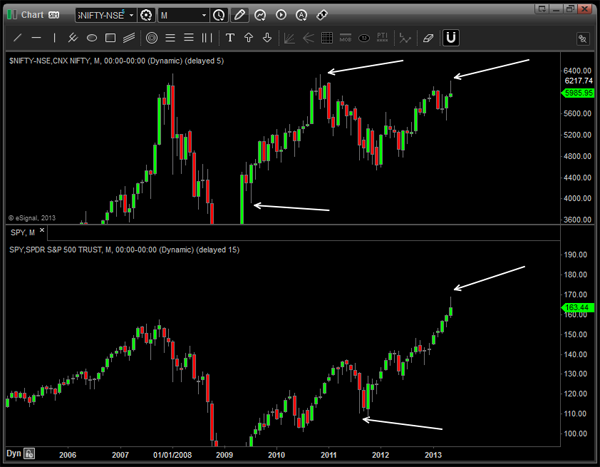Image resolution: width=600 pixels, height=467 pixels.
Task: Close the SPY, M tab
Action: pyautogui.click(x=42, y=230)
